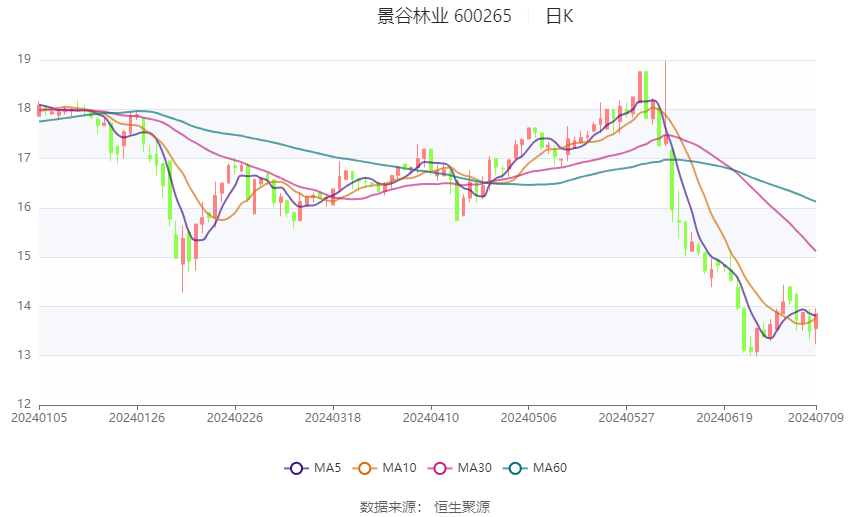Image resolution: width=850 pixels, height=517 pixels.
Task: Click the 20240619 x-axis date label
Action: 725,418
